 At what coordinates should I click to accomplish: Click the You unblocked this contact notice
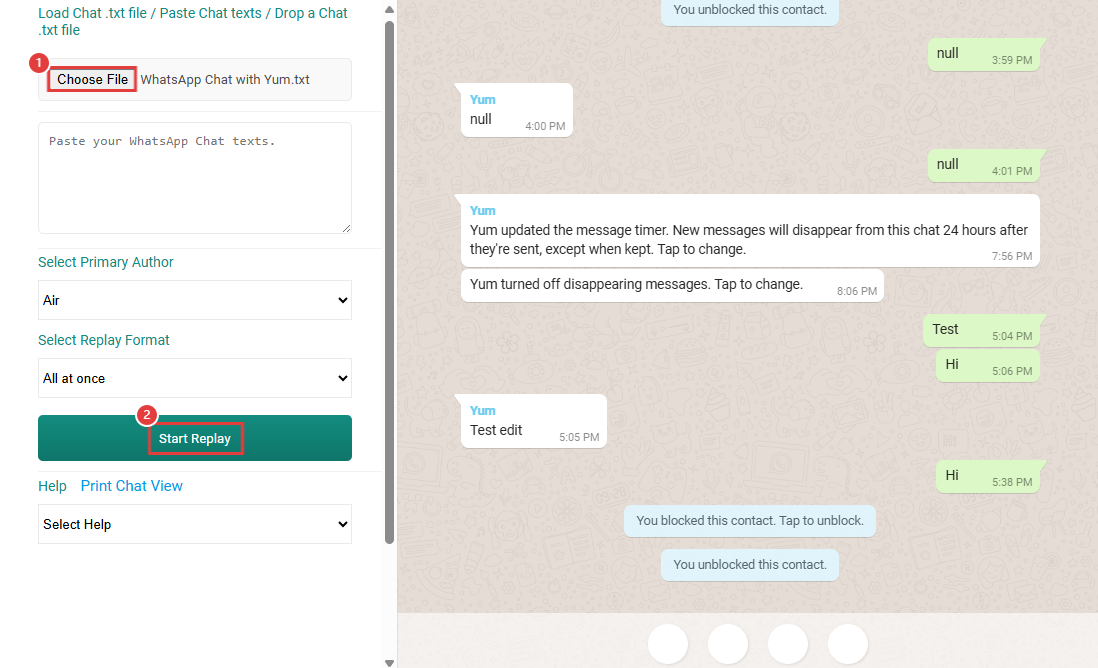(749, 564)
